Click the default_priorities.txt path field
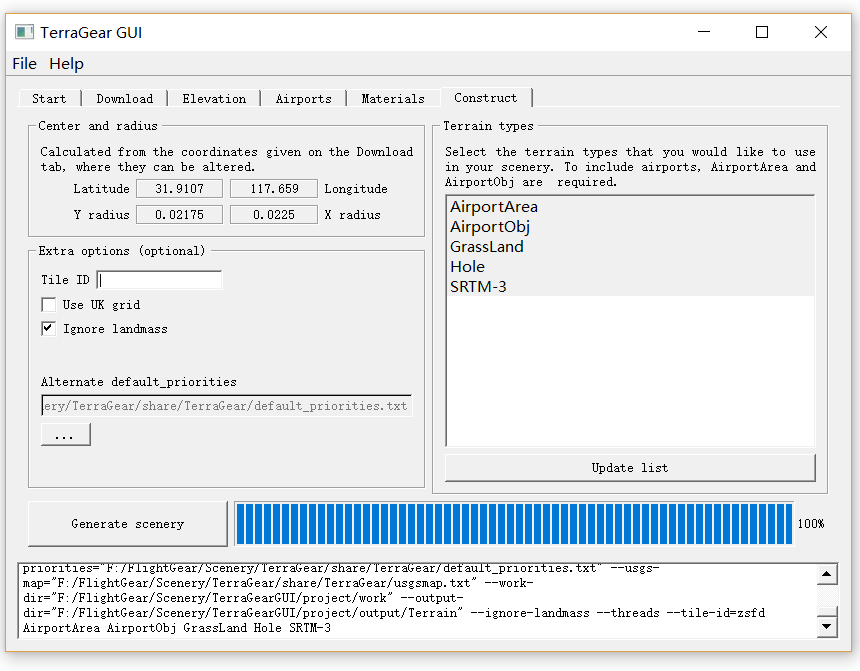Screen dimensions: 860x671 227,405
